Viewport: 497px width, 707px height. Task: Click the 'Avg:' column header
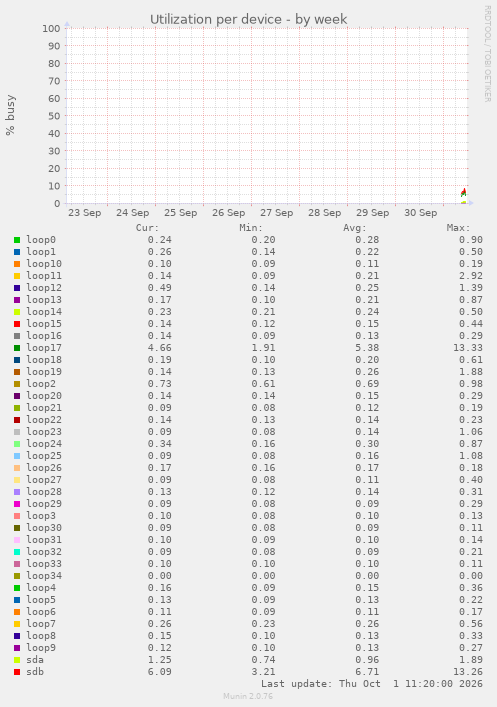click(355, 228)
